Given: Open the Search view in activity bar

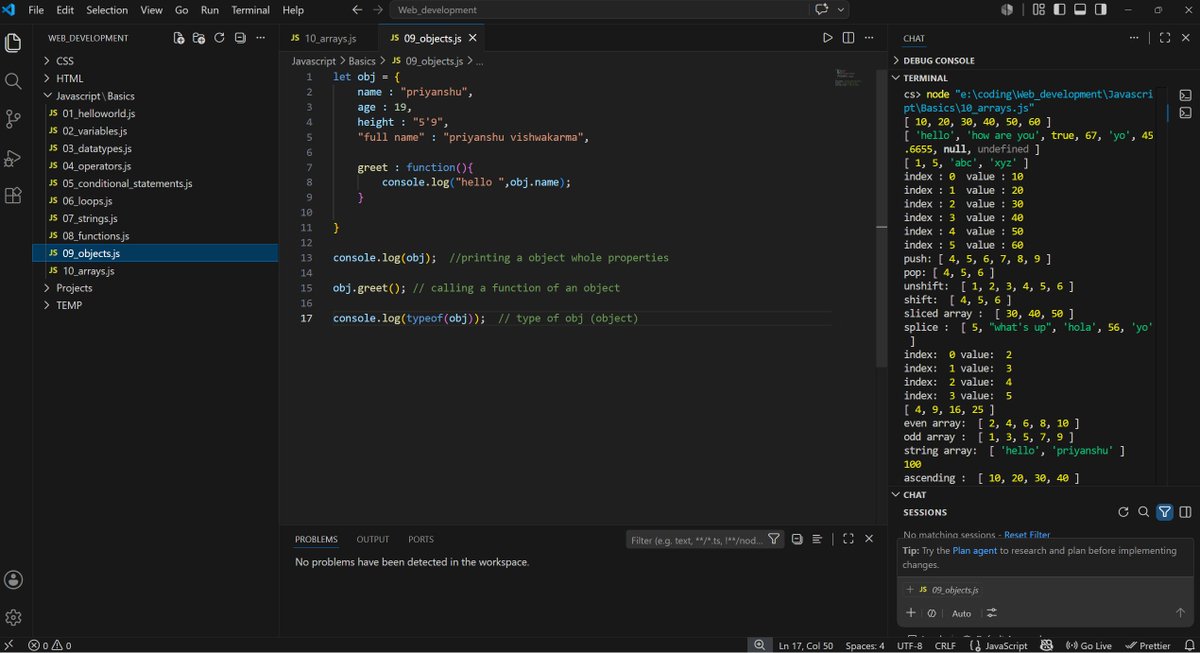Looking at the screenshot, I should click(13, 81).
